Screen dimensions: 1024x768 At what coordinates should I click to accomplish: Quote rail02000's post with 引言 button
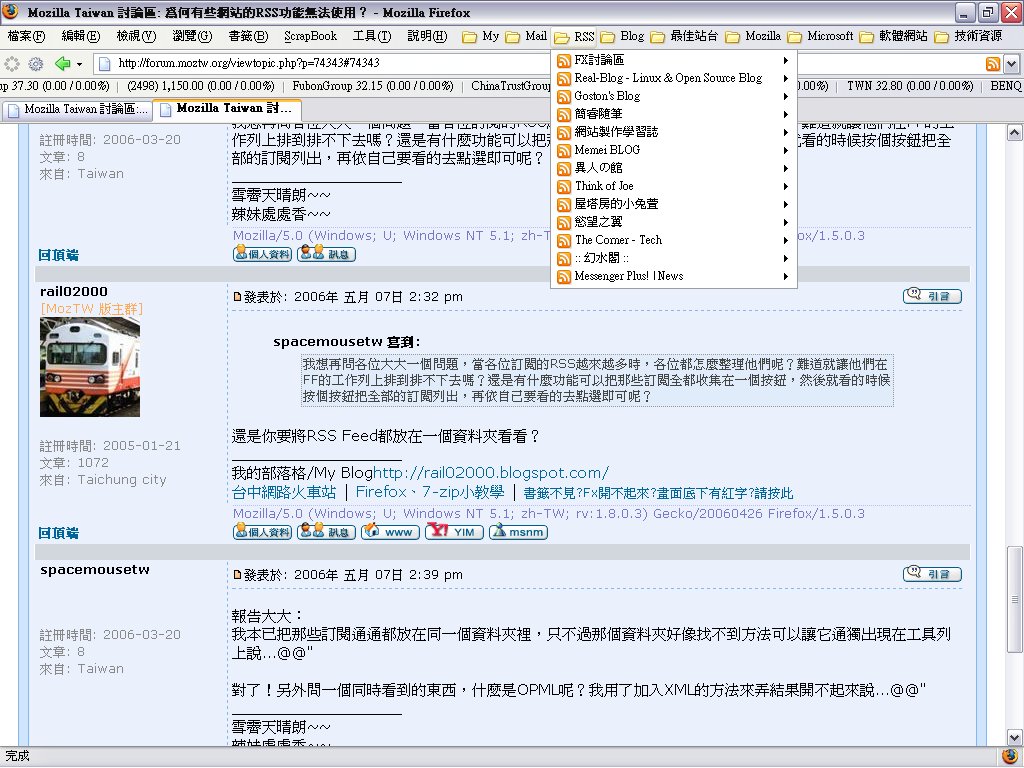click(x=932, y=296)
